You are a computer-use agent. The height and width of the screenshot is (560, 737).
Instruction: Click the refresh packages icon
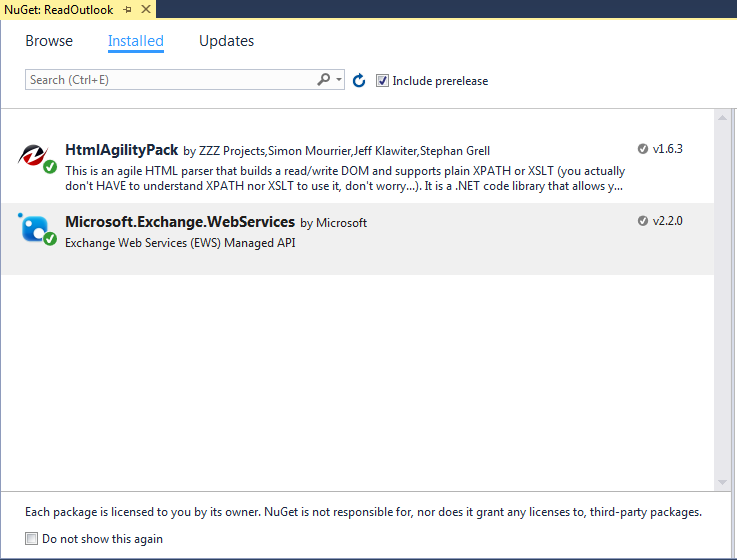359,80
